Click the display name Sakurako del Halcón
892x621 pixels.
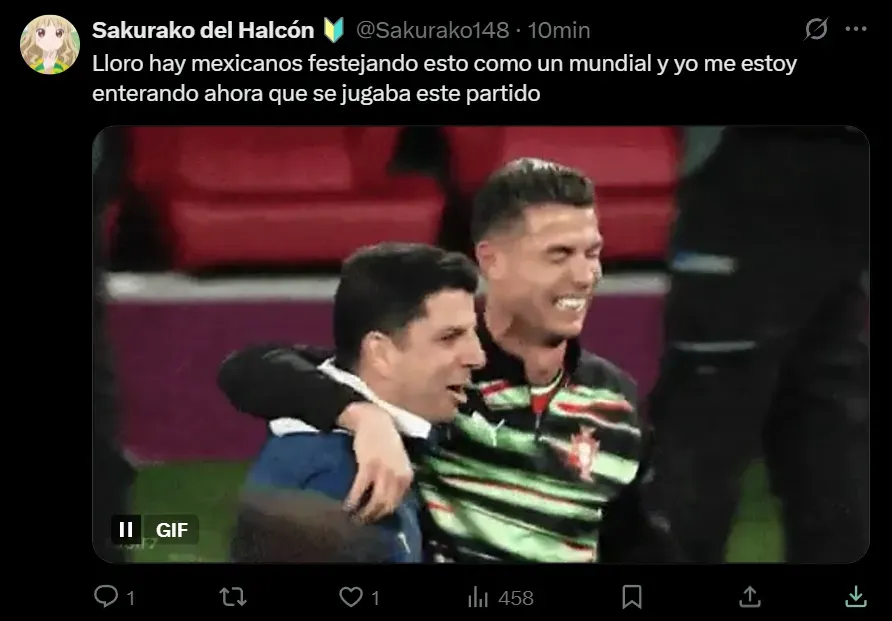[203, 30]
